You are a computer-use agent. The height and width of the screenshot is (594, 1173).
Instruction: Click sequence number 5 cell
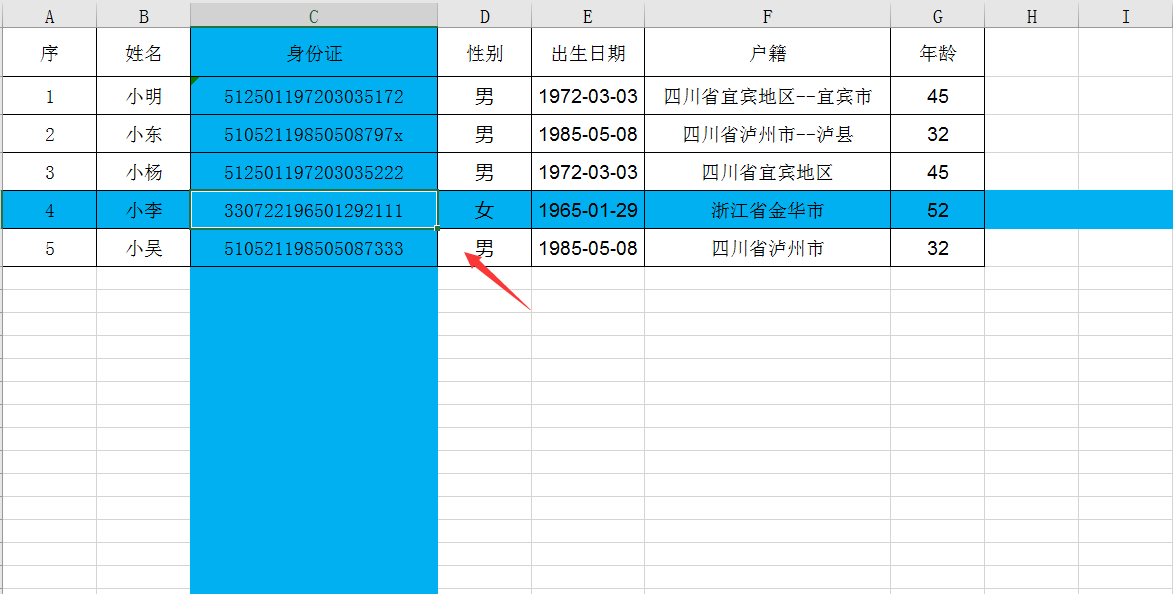(x=49, y=248)
